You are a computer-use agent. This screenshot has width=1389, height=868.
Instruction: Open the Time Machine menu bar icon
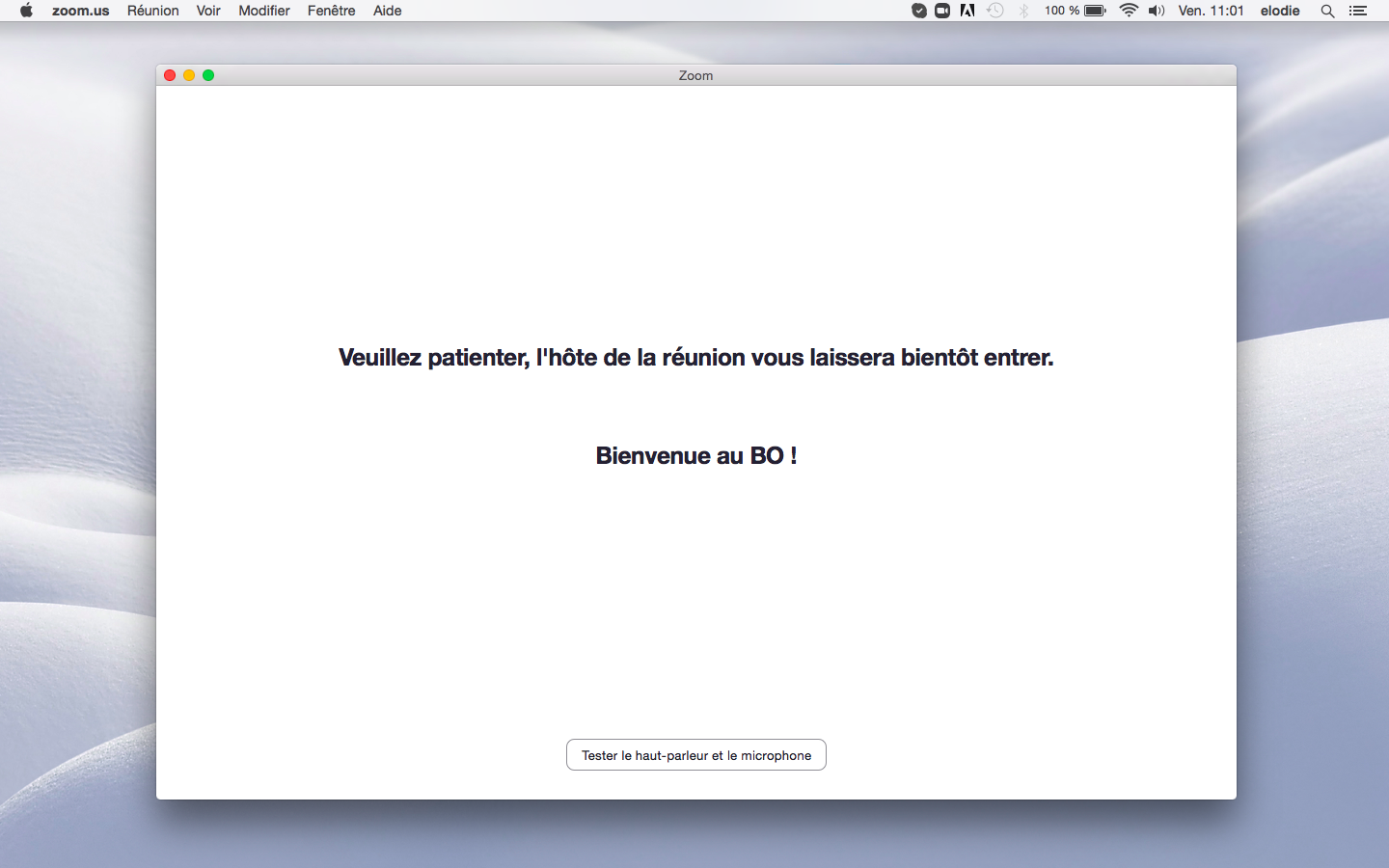click(x=995, y=11)
